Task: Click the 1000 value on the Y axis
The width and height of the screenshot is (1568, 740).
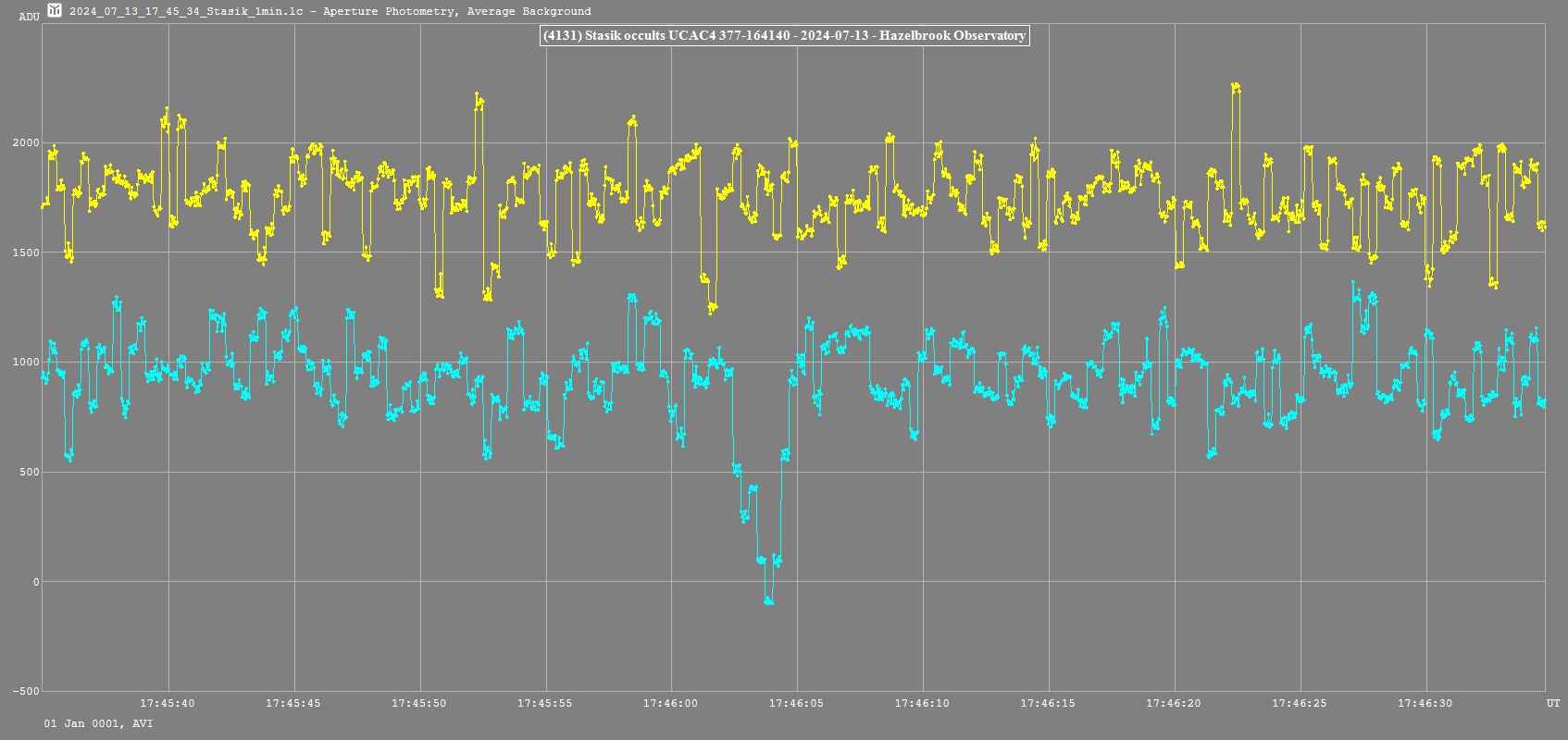Action: [x=26, y=362]
